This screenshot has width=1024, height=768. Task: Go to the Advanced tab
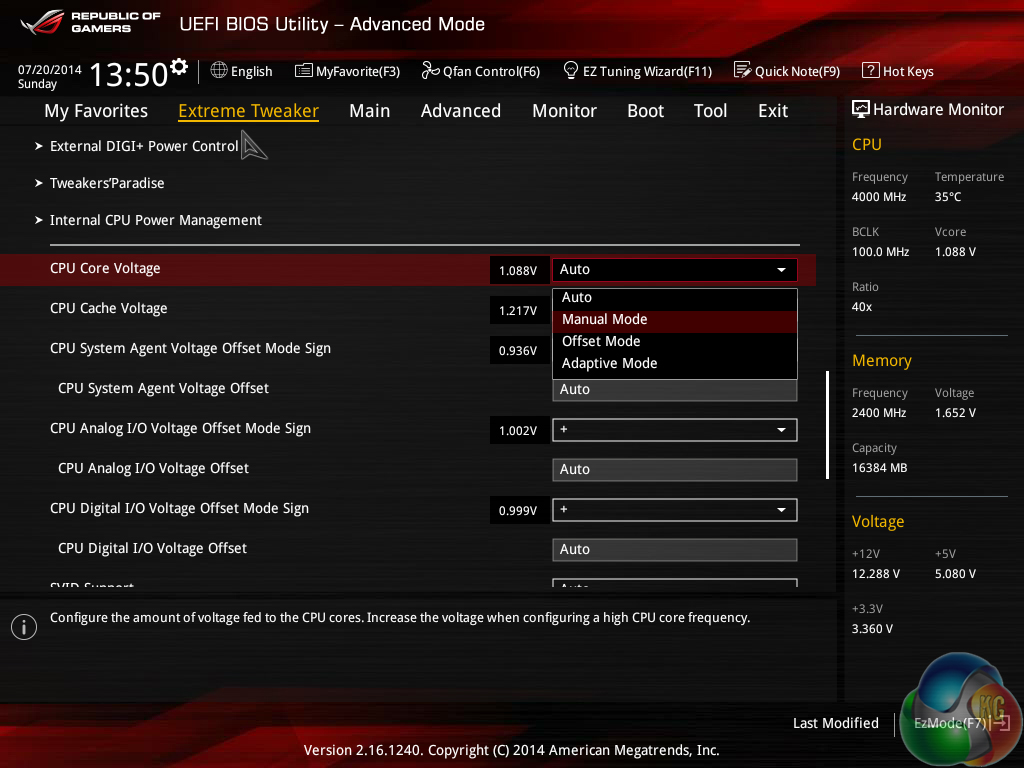(x=460, y=111)
